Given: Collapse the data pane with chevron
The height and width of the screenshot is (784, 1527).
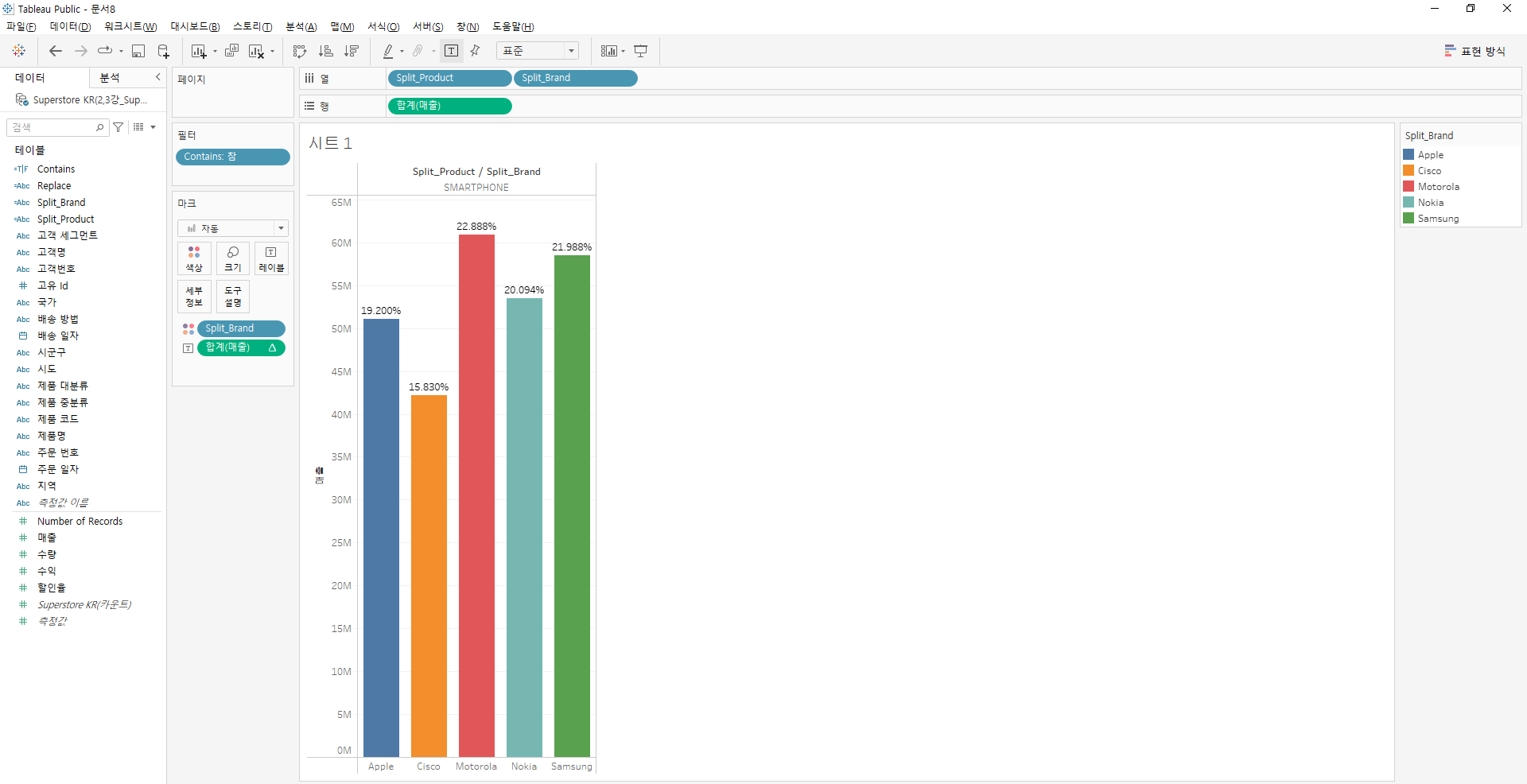Looking at the screenshot, I should click(x=158, y=77).
